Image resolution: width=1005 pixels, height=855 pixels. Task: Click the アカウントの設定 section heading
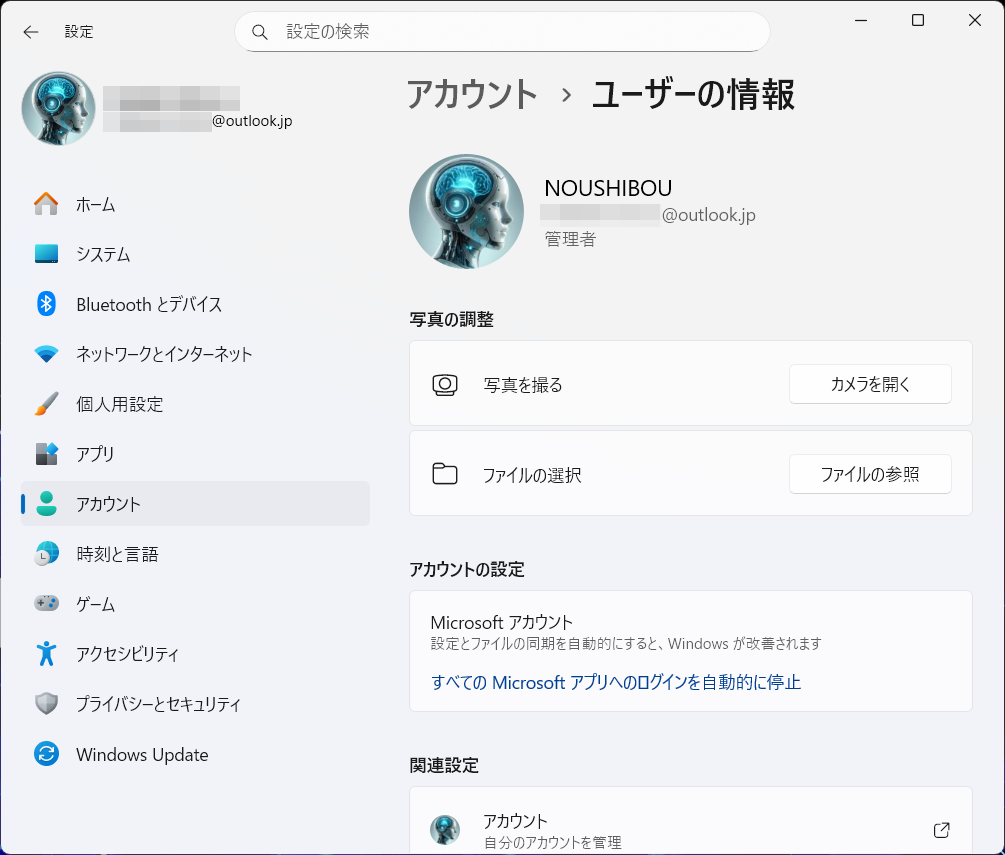pyautogui.click(x=467, y=569)
